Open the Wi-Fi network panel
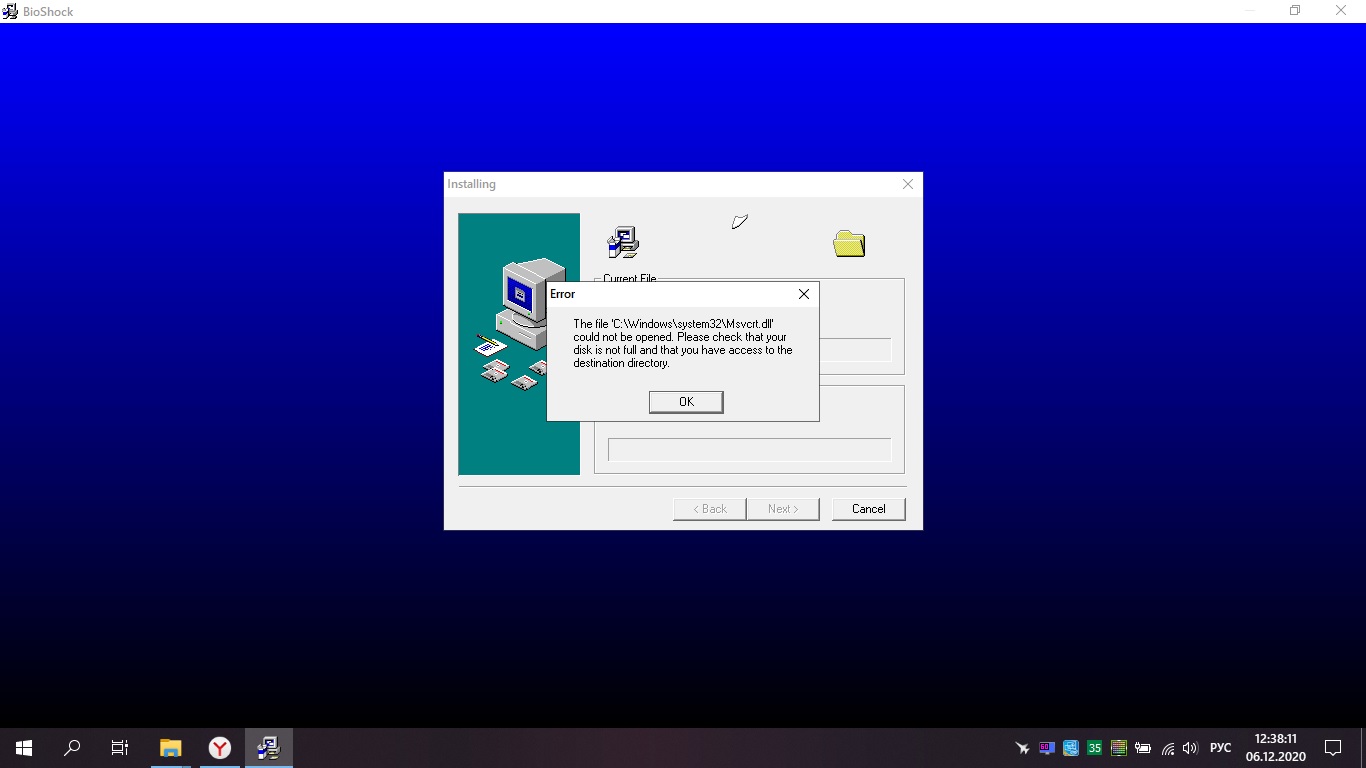This screenshot has height=768, width=1366. 1167,748
